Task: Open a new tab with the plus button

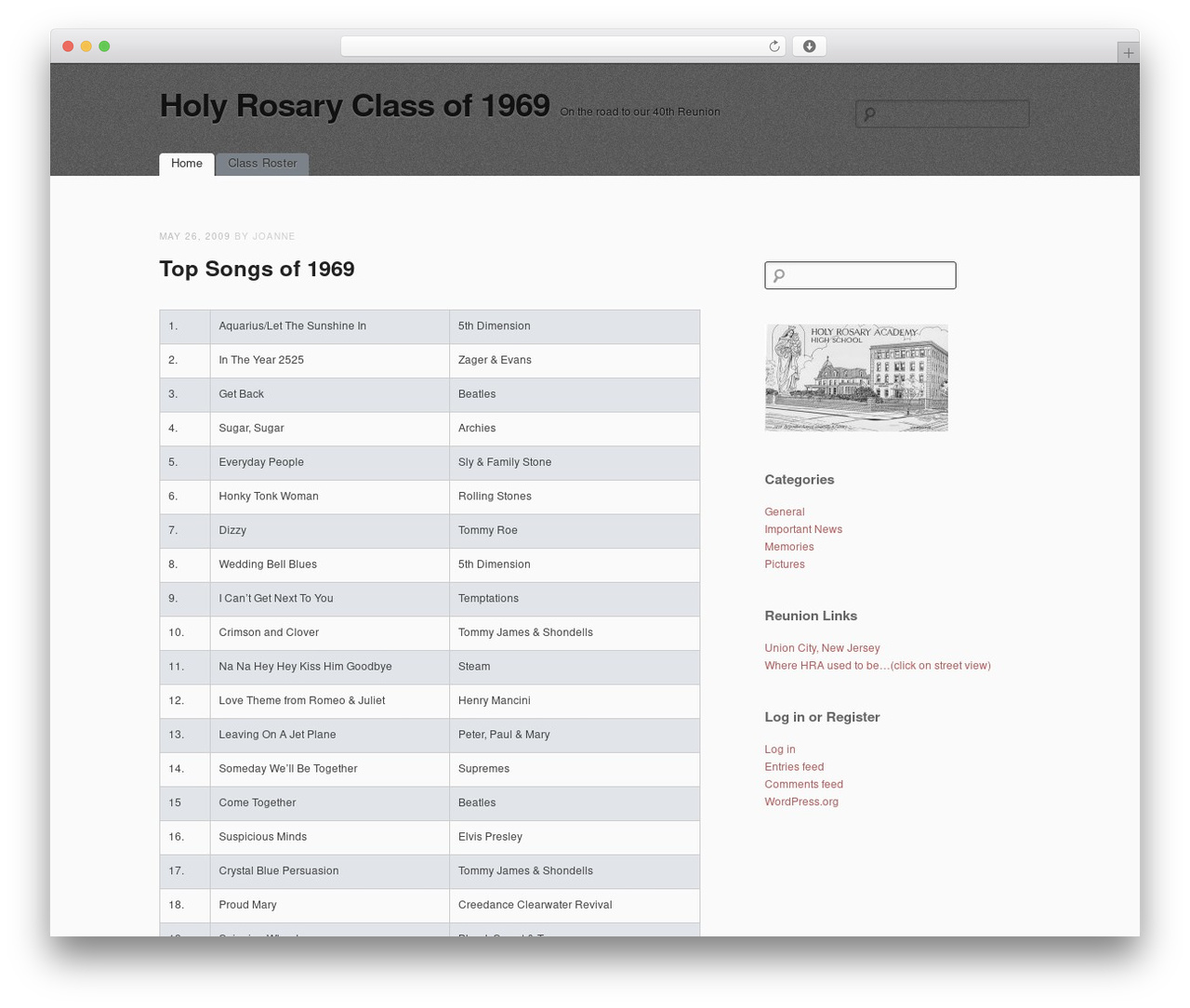Action: [1128, 53]
